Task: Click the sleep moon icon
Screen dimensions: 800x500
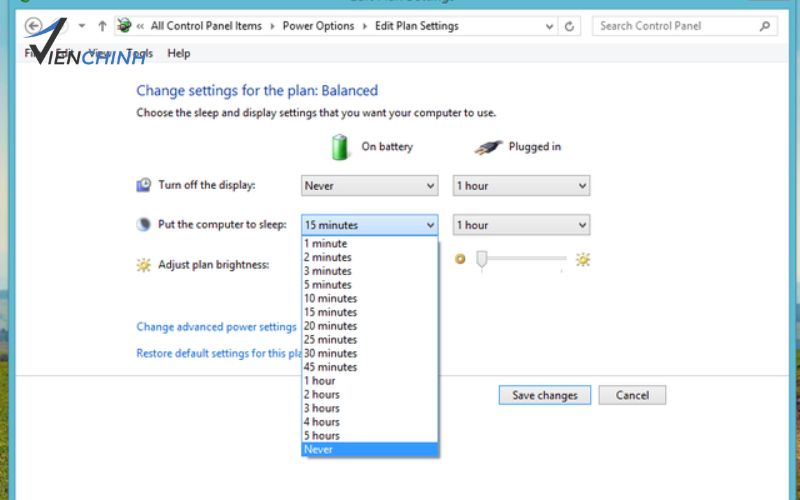Action: [143, 224]
